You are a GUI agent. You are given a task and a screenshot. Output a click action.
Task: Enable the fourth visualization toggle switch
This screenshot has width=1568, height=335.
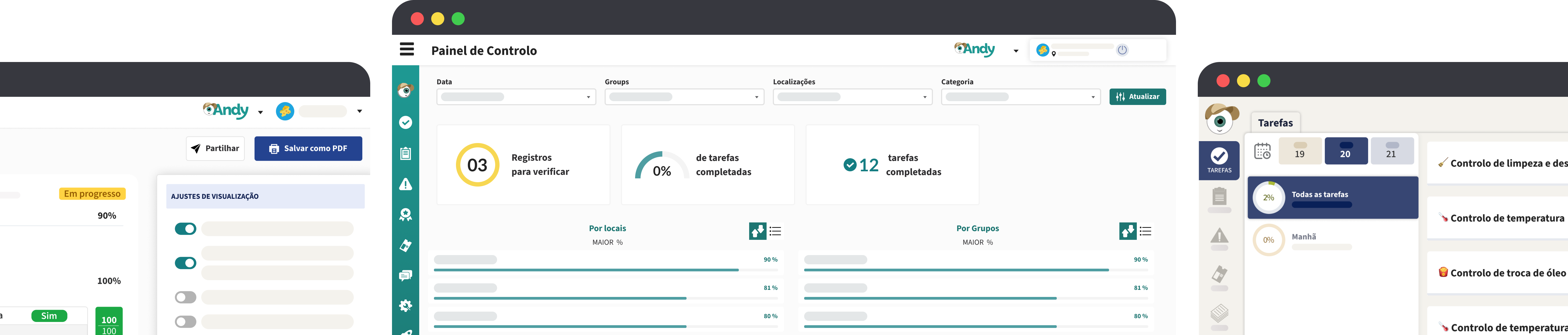[186, 322]
